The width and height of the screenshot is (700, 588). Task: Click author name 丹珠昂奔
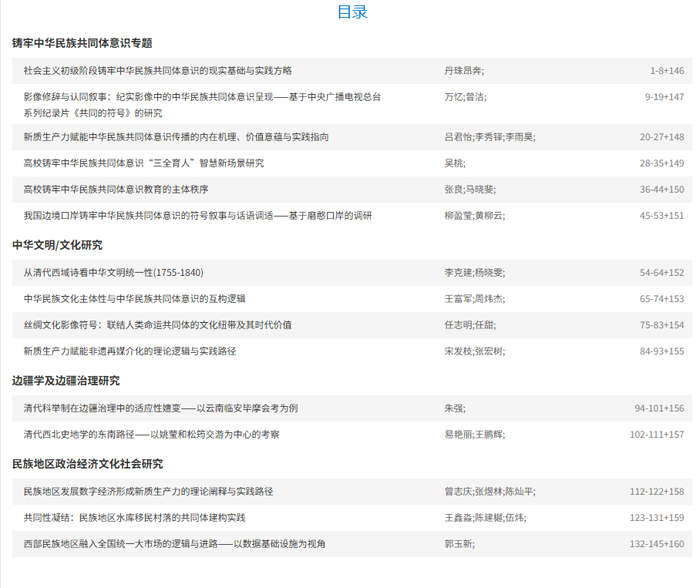click(462, 71)
